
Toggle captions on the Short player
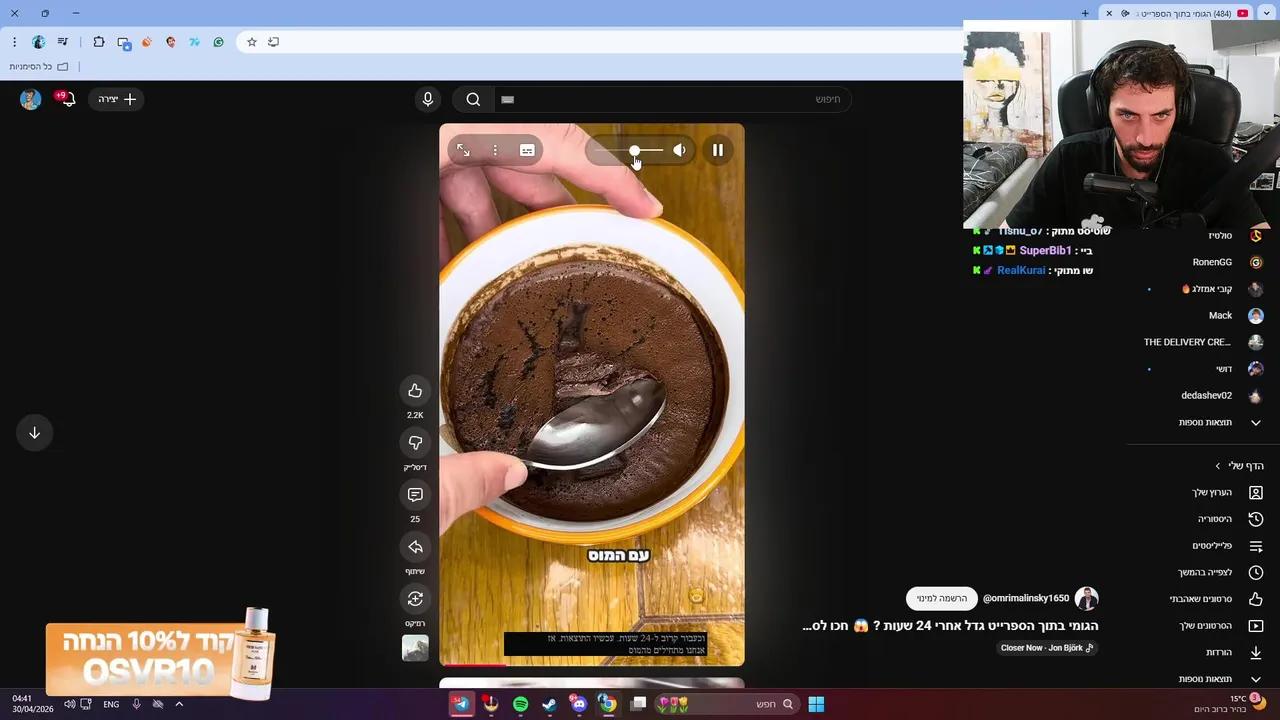[527, 150]
